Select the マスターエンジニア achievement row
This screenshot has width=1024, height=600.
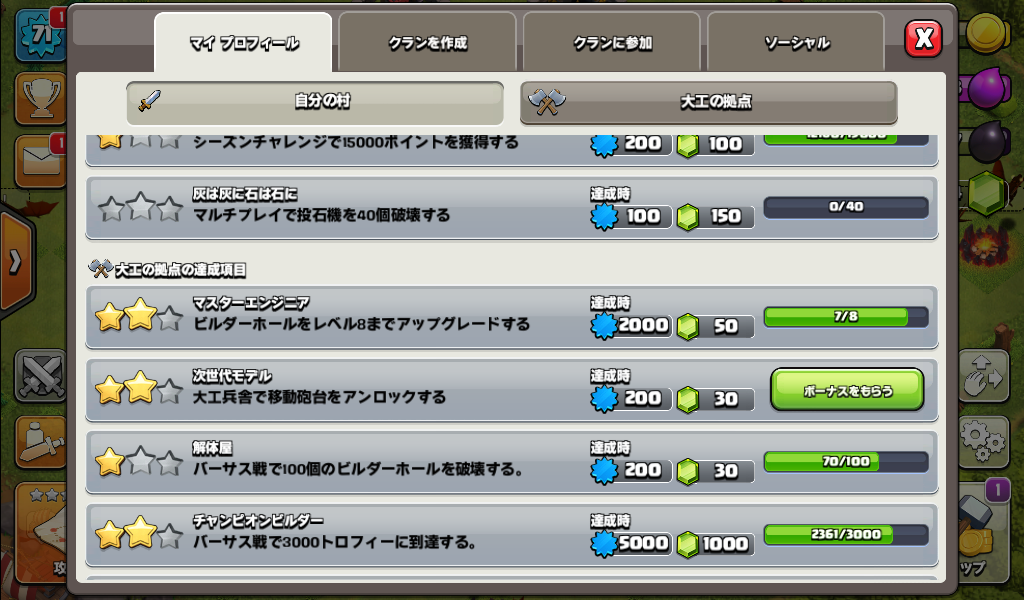tap(512, 317)
